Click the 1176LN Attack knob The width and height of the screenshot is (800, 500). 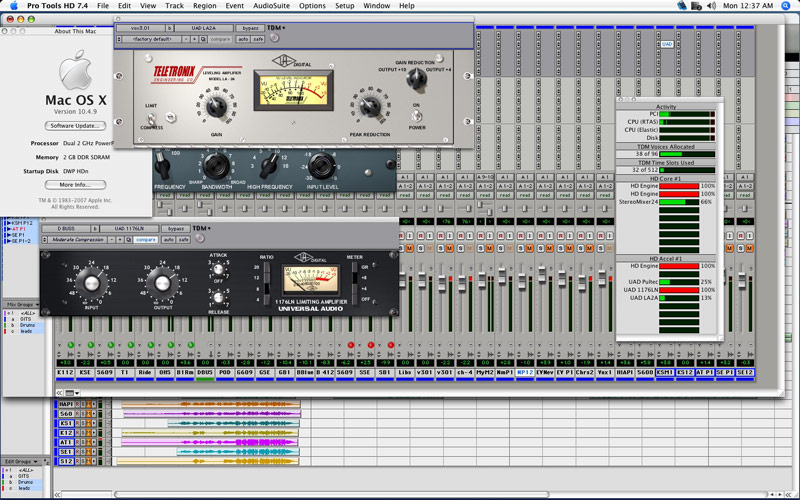pos(218,268)
